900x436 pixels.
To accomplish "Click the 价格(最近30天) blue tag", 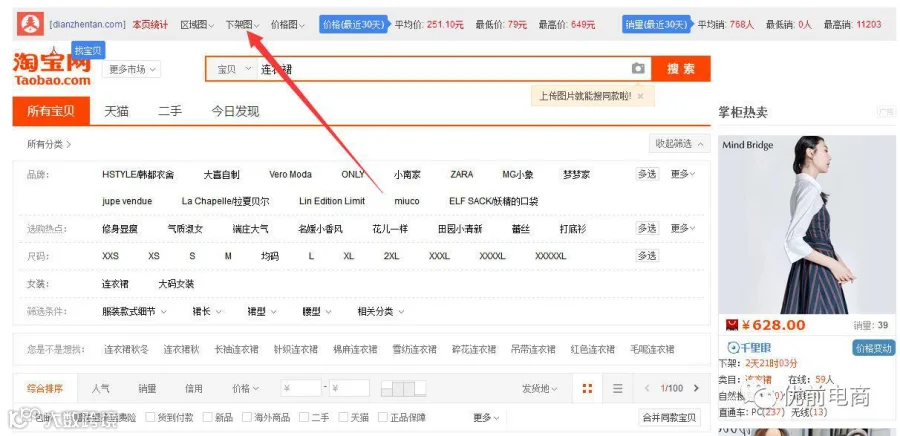I will pyautogui.click(x=354, y=25).
